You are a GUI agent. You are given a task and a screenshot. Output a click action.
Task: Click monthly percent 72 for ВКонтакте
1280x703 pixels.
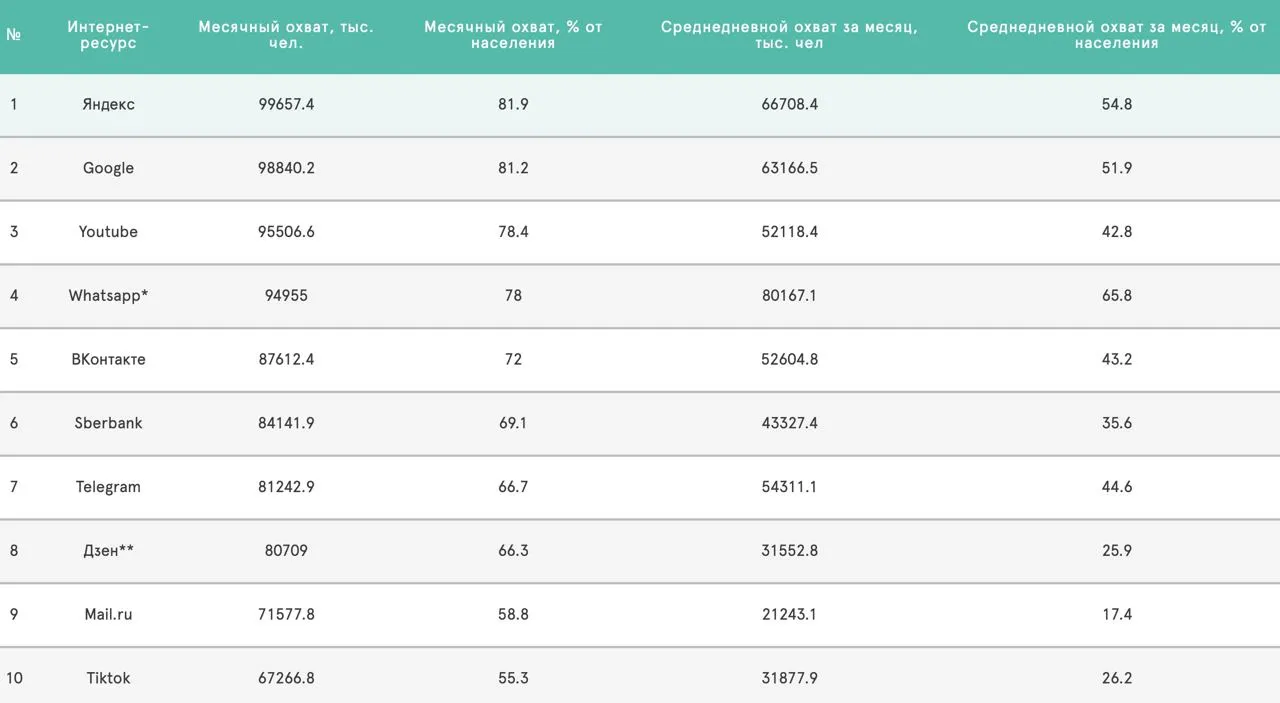pos(513,359)
